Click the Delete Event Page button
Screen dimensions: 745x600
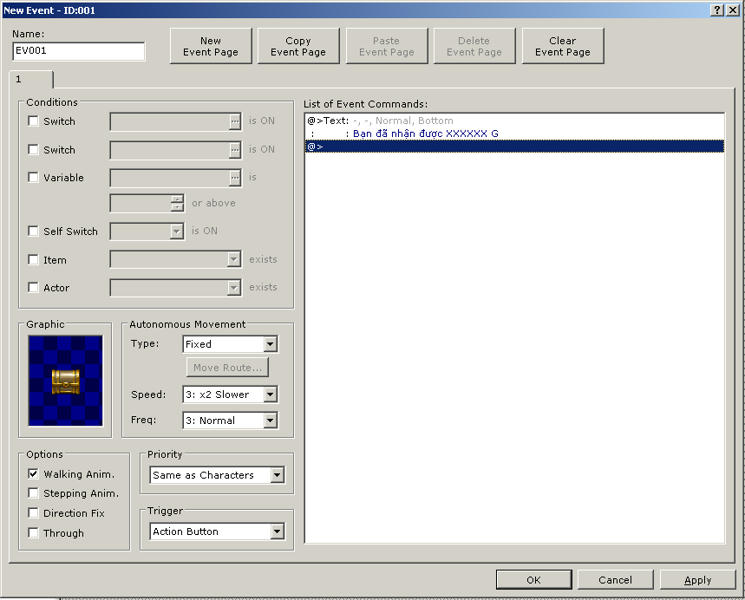(x=474, y=46)
